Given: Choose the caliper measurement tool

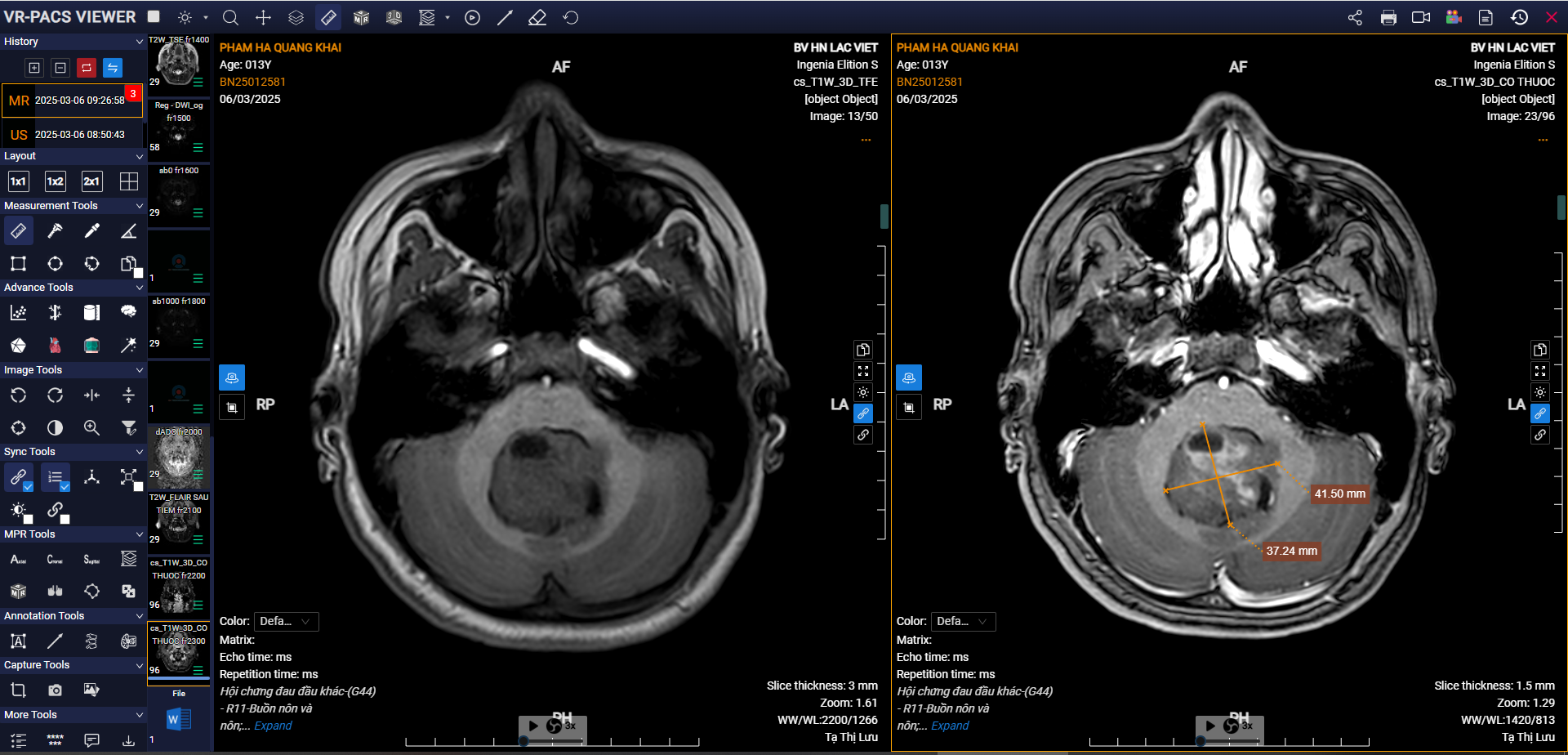Looking at the screenshot, I should (55, 231).
